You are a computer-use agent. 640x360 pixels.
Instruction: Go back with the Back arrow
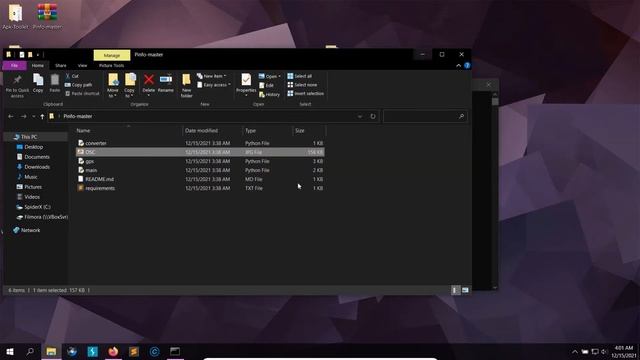[x=11, y=116]
